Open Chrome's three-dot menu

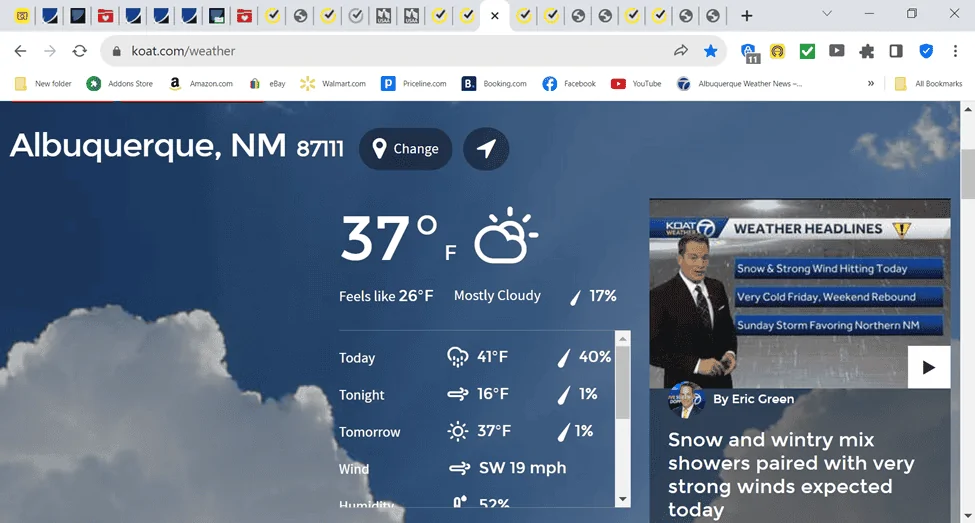click(x=956, y=51)
